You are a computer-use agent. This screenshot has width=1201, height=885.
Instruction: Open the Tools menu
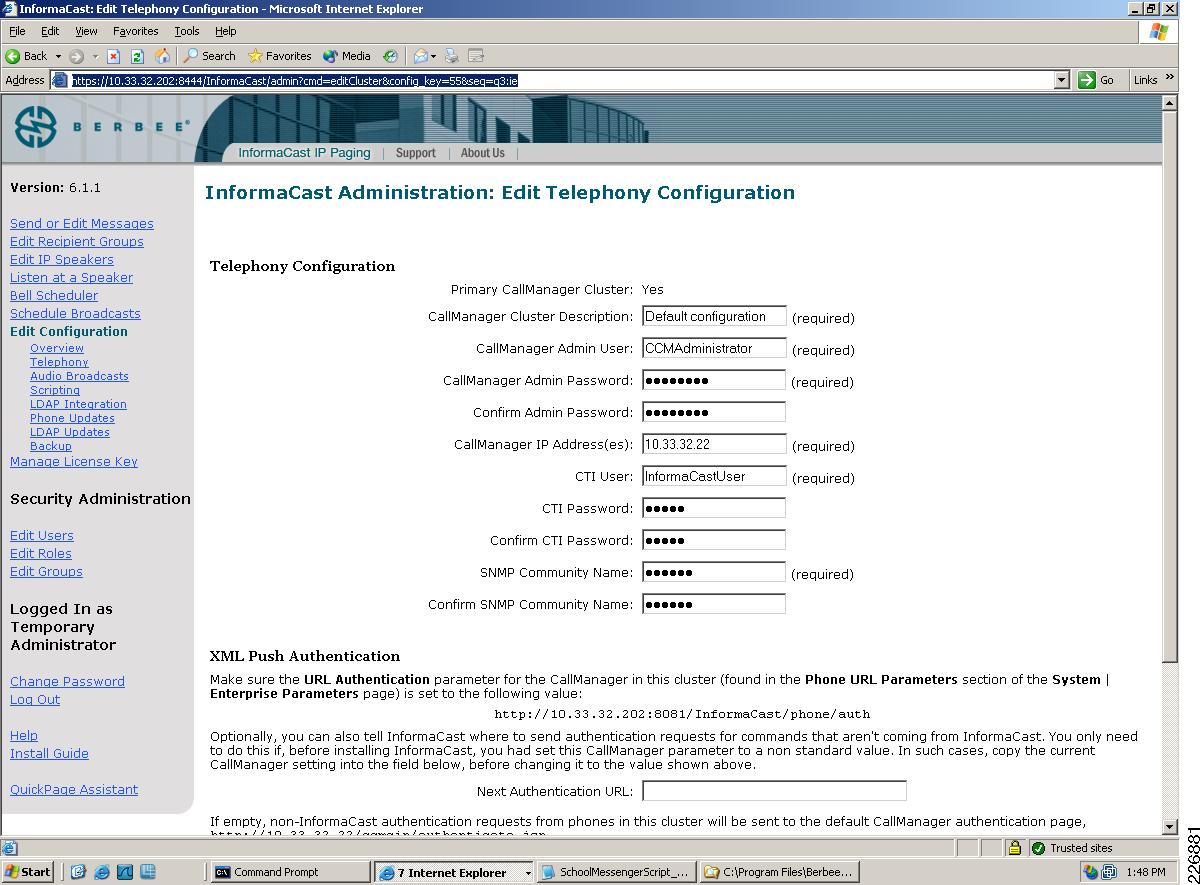click(187, 31)
